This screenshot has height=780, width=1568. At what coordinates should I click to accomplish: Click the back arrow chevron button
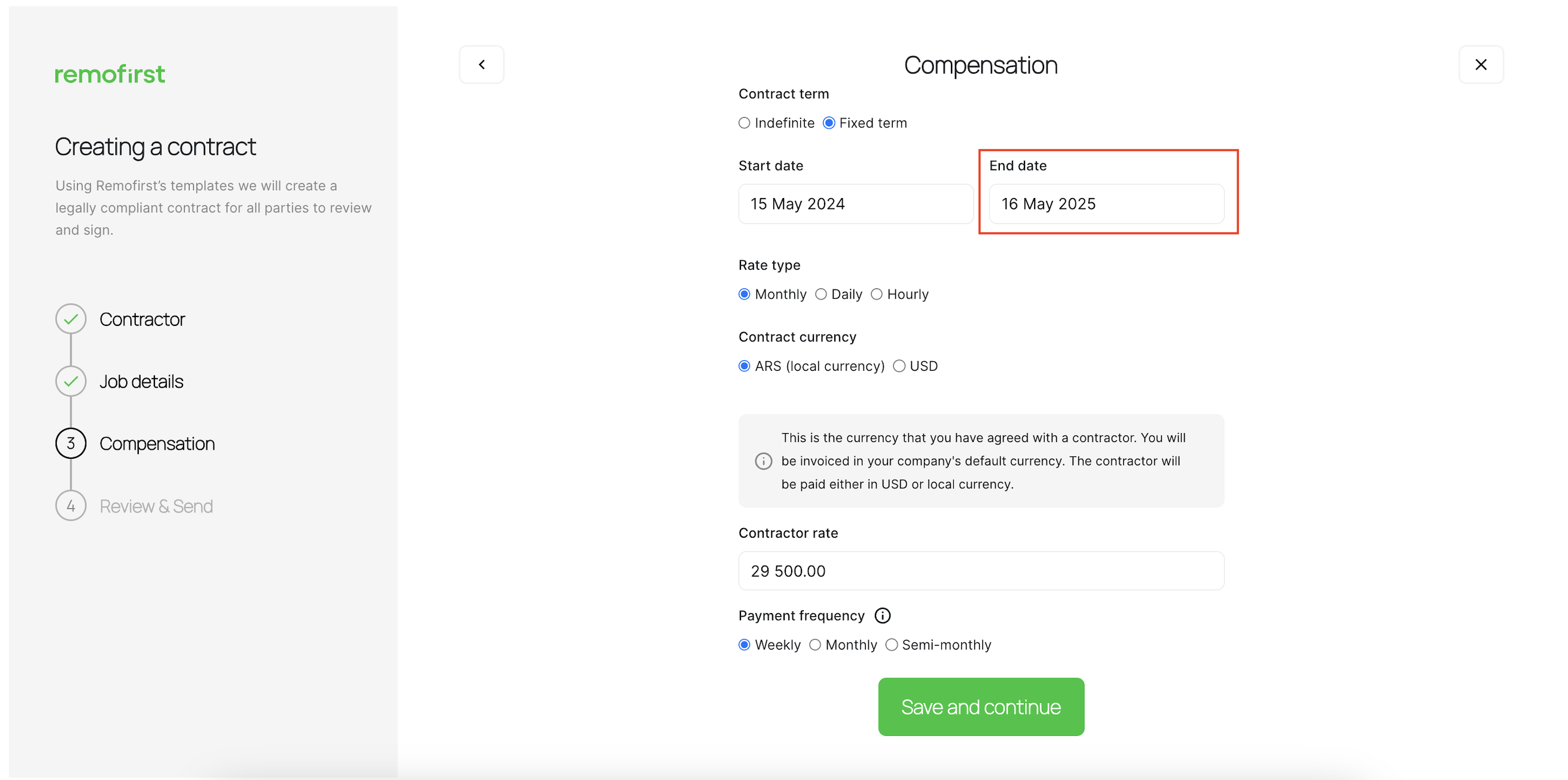[x=481, y=65]
